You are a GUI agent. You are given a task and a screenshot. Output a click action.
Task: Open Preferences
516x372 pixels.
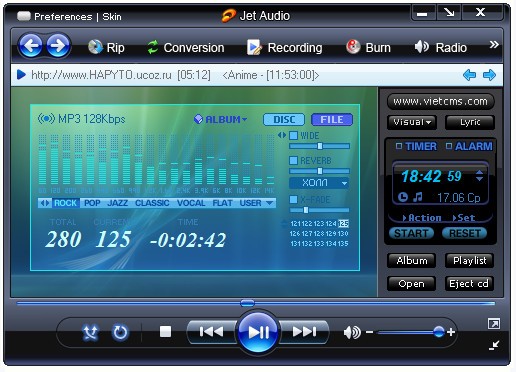pos(63,17)
